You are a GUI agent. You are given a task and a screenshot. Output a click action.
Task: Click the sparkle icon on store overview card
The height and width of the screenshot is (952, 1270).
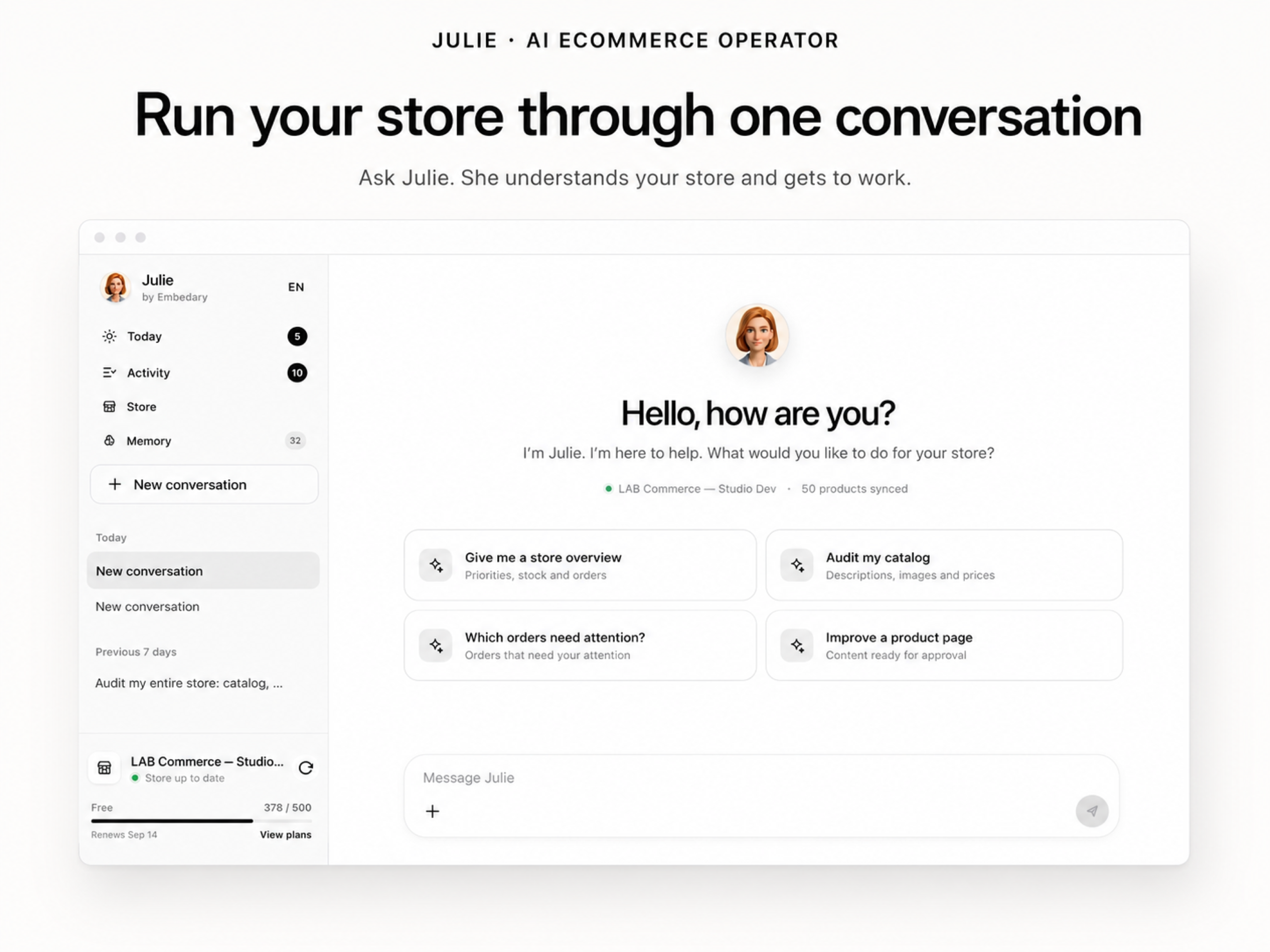(x=436, y=565)
